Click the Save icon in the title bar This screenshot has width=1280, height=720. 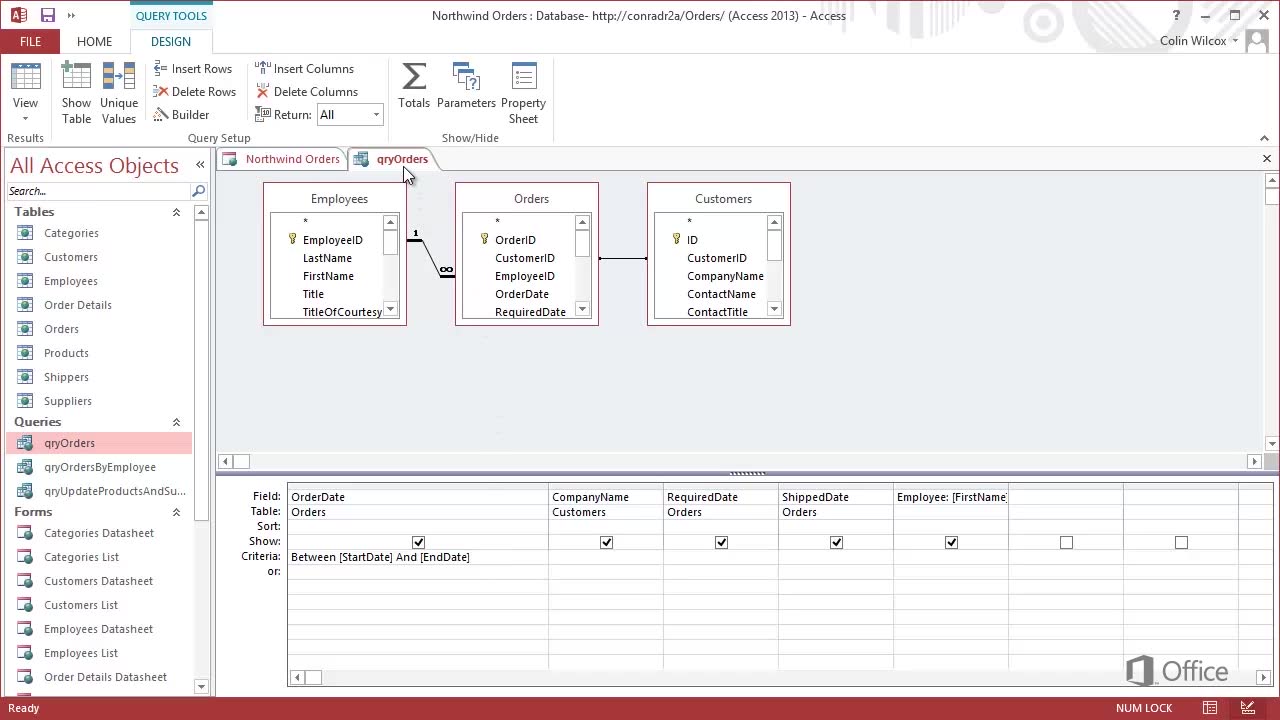click(x=47, y=15)
